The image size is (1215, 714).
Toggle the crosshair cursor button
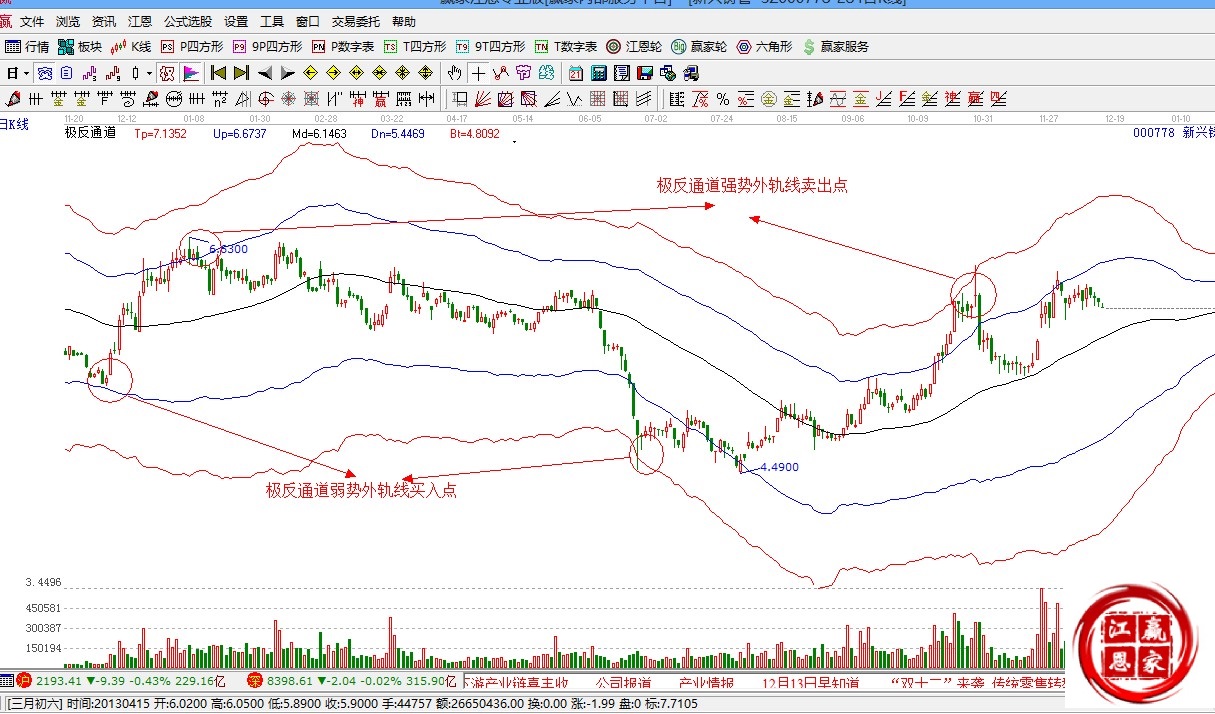[x=479, y=73]
